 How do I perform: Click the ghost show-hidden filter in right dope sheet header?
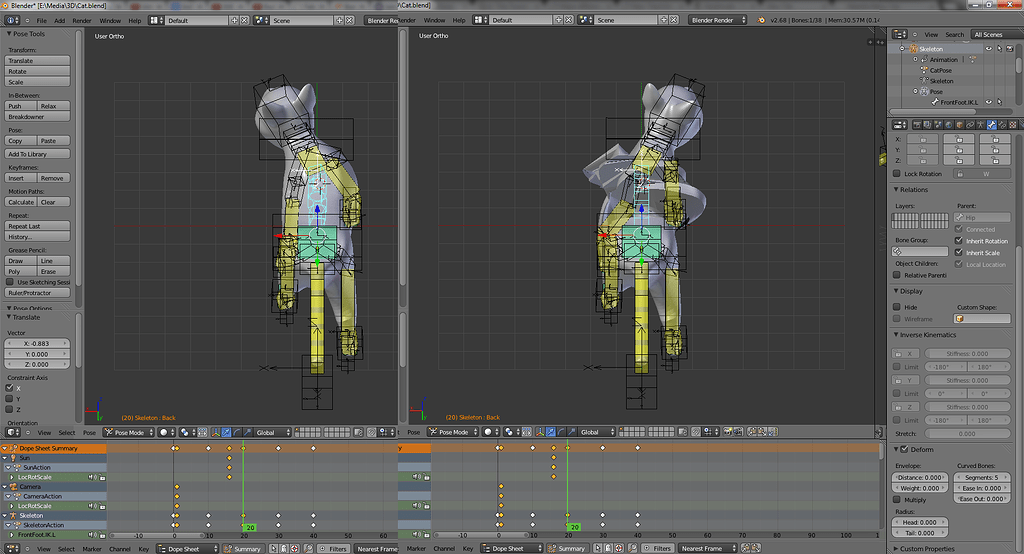click(x=608, y=549)
